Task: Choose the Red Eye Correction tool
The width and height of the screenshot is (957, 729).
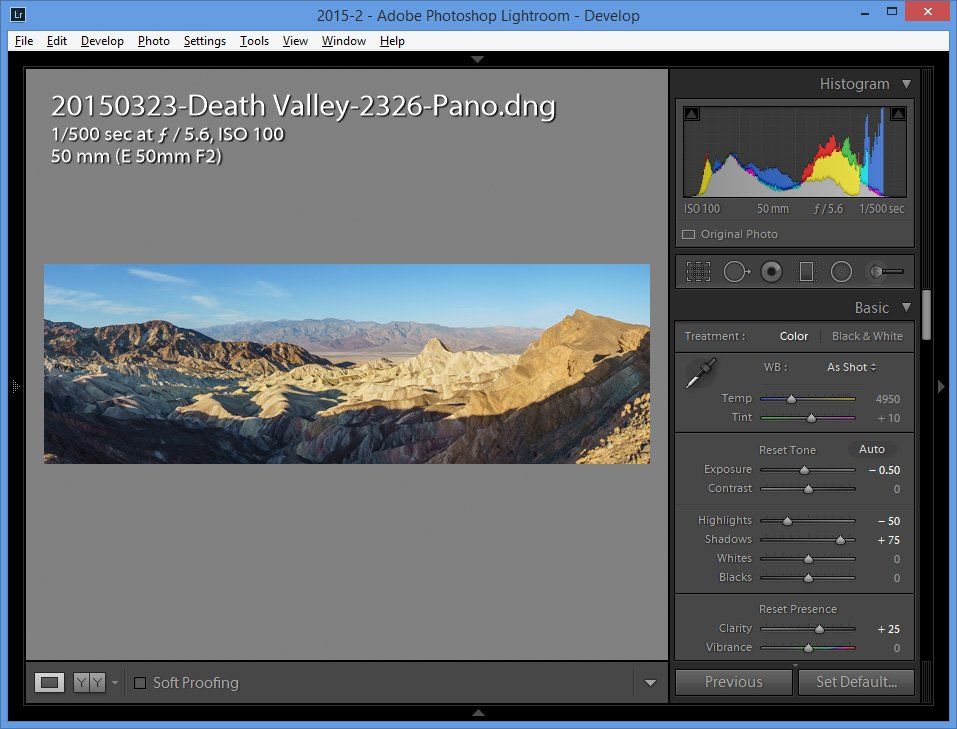Action: point(771,271)
